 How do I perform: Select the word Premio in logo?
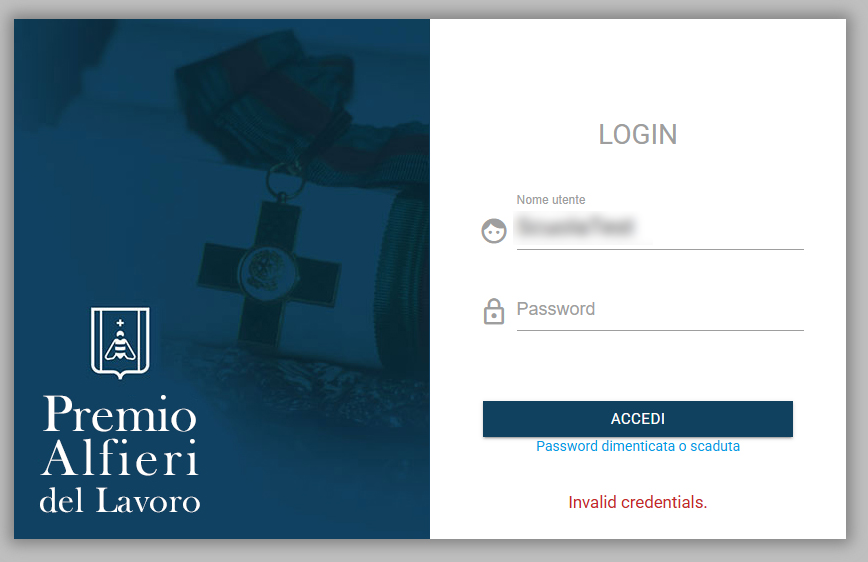[120, 414]
